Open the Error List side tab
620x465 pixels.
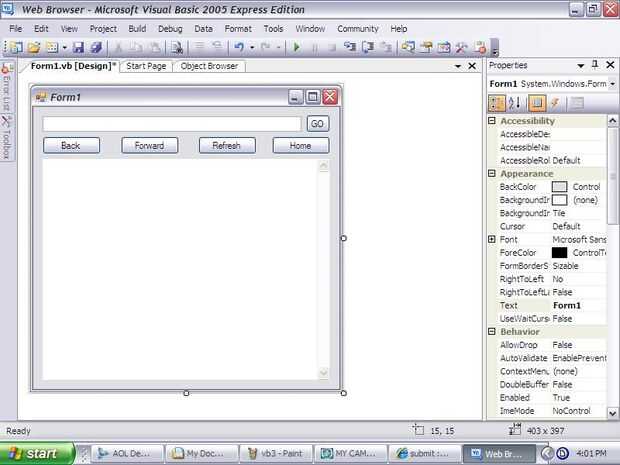6,87
